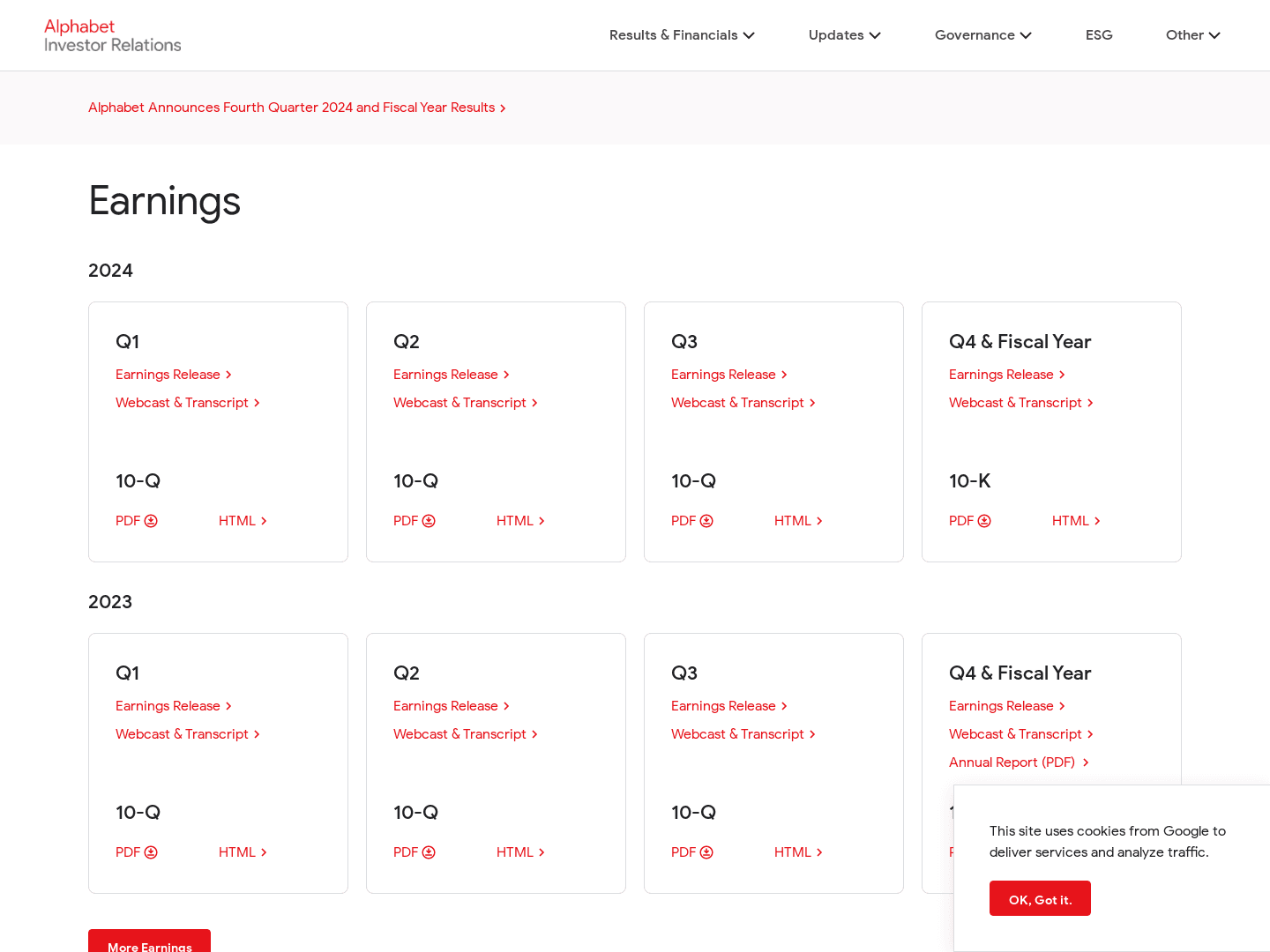View 2024 Q2 Webcast & Transcript
The height and width of the screenshot is (952, 1270).
(x=465, y=403)
